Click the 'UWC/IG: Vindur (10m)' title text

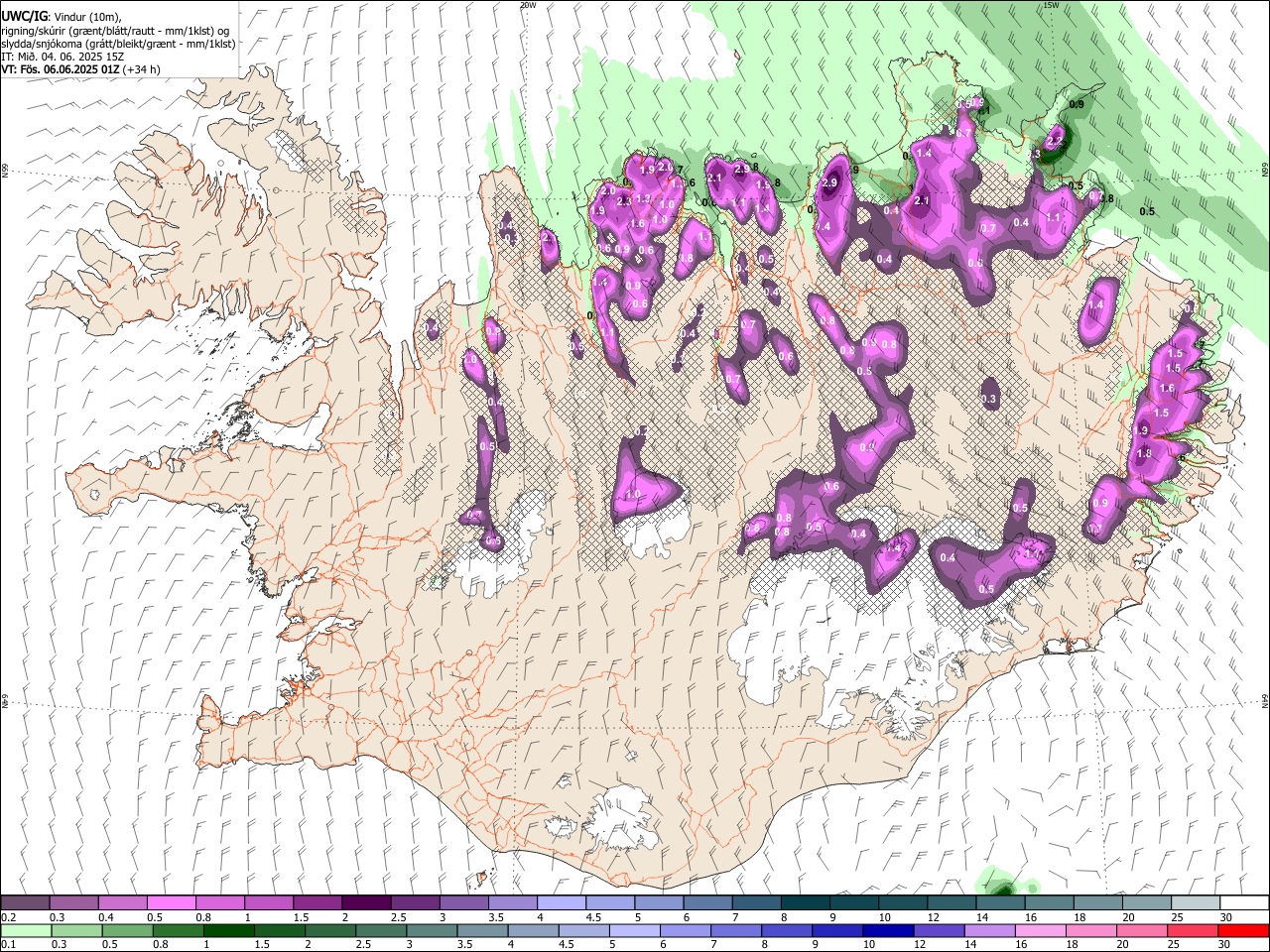pyautogui.click(x=61, y=18)
